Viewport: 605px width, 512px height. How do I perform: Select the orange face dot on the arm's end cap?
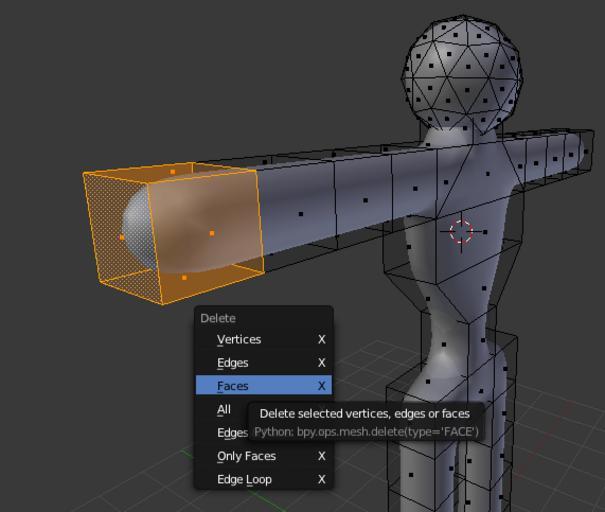click(122, 237)
